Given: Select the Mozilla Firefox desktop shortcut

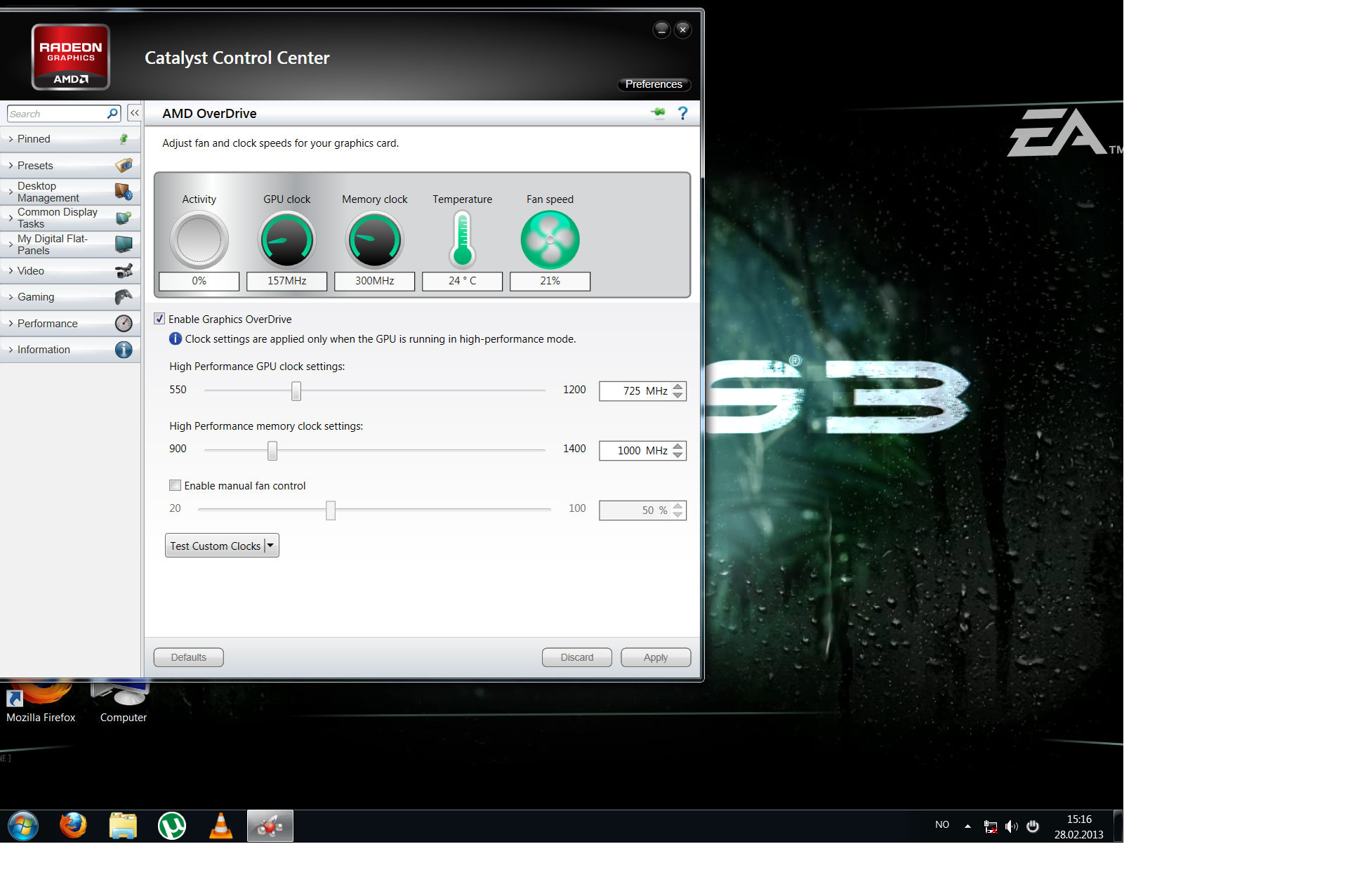Looking at the screenshot, I should [41, 702].
